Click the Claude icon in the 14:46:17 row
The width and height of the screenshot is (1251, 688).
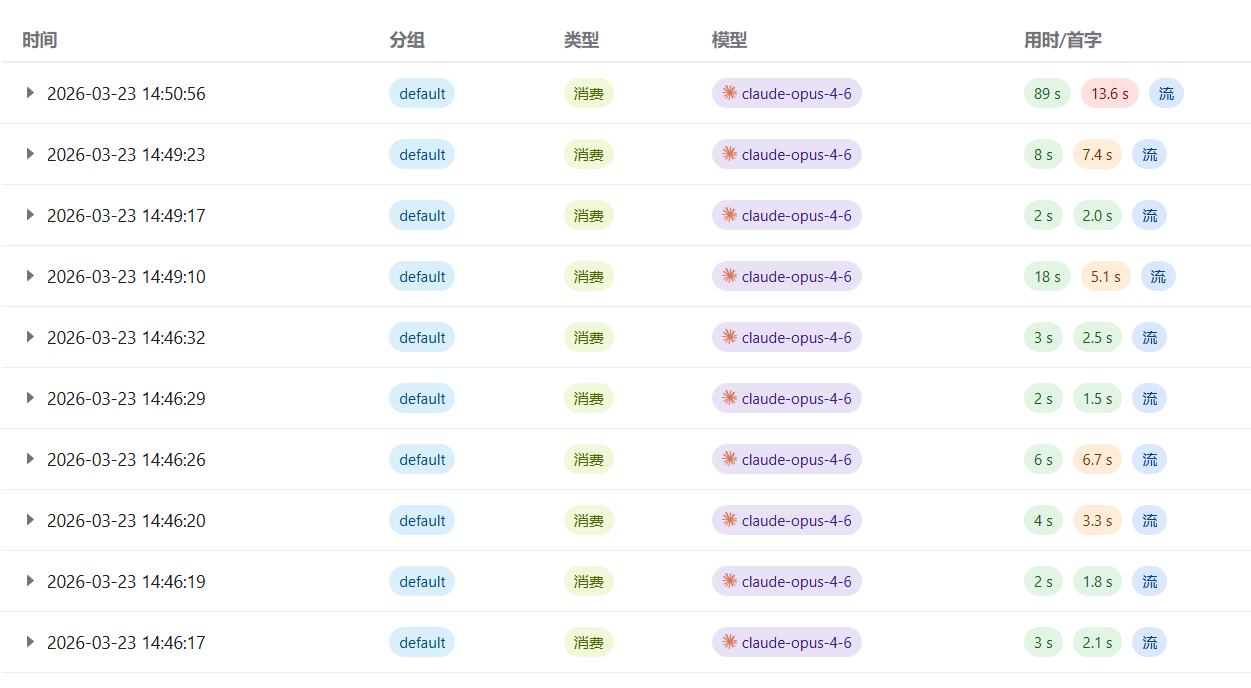coord(729,642)
